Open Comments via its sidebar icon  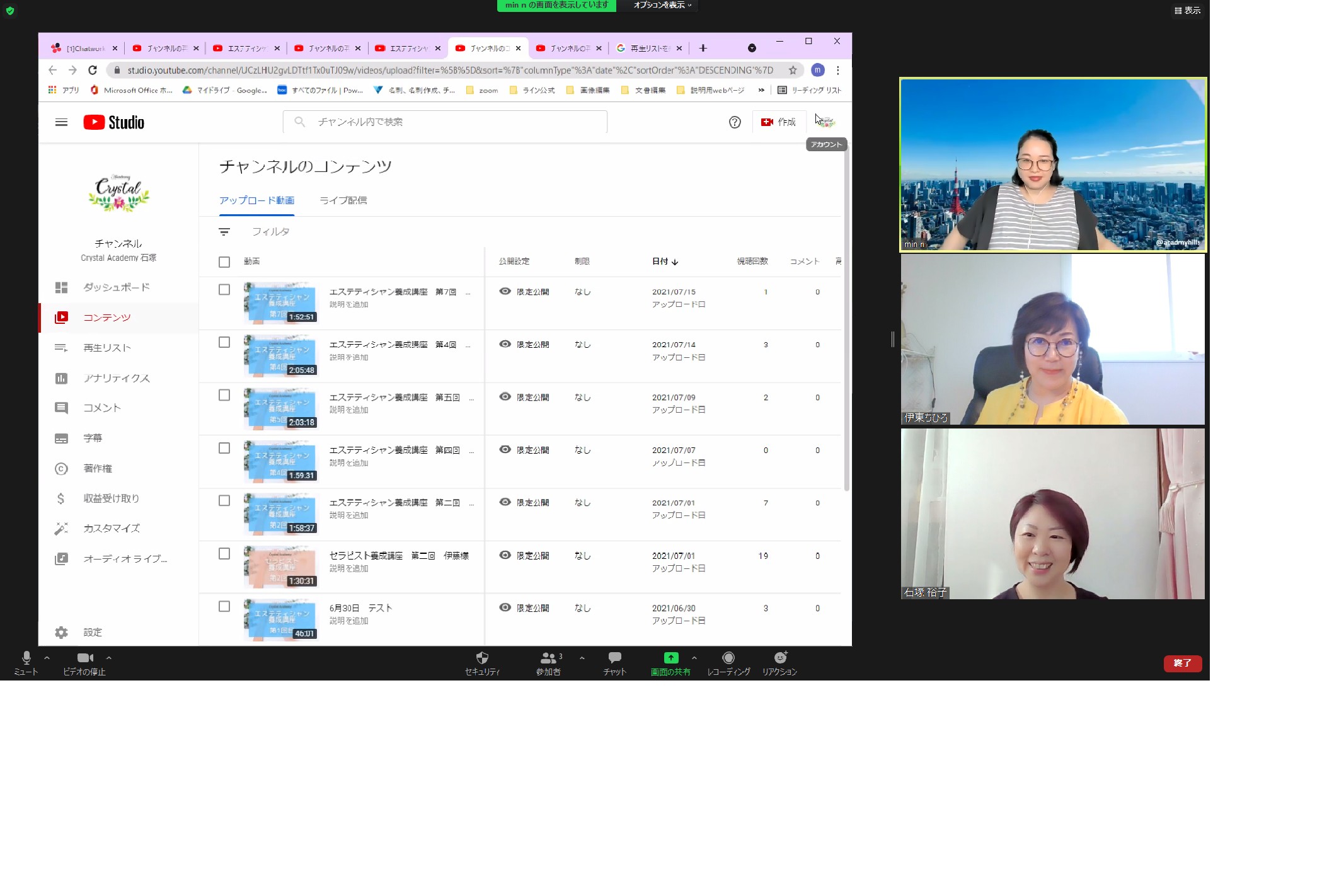coord(61,408)
